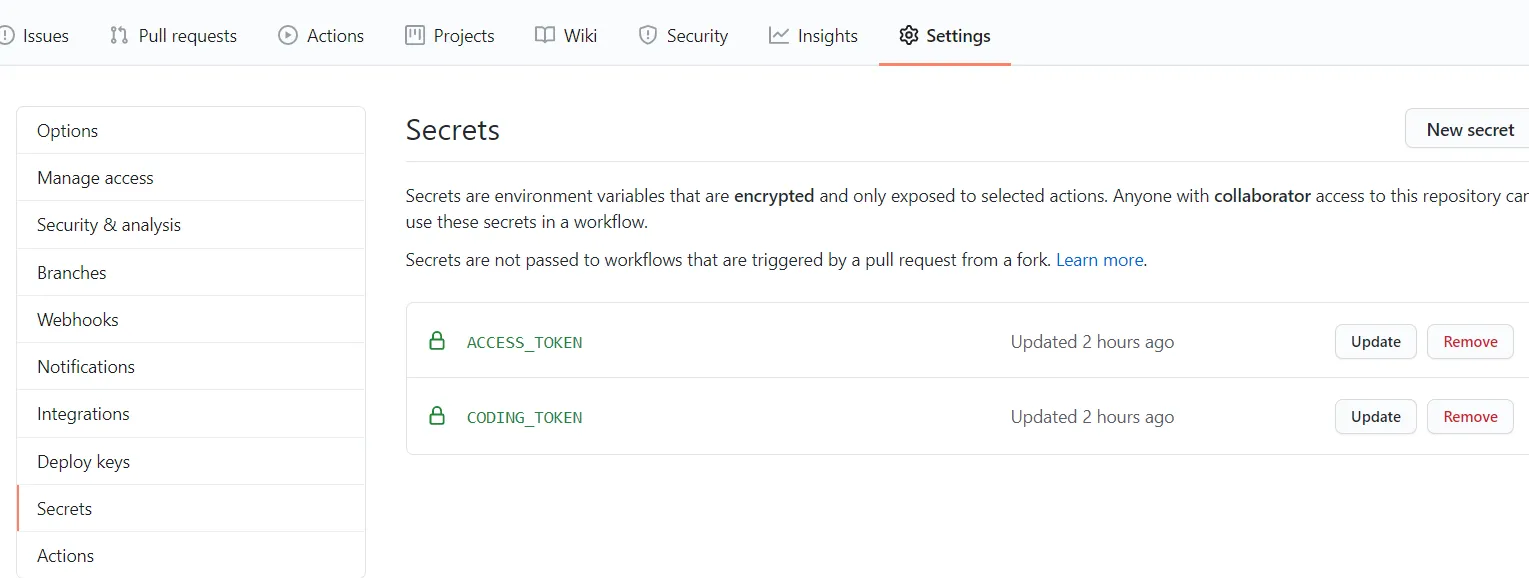This screenshot has height=578, width=1529.
Task: Remove the CODING_TOKEN secret
Action: (x=1470, y=417)
